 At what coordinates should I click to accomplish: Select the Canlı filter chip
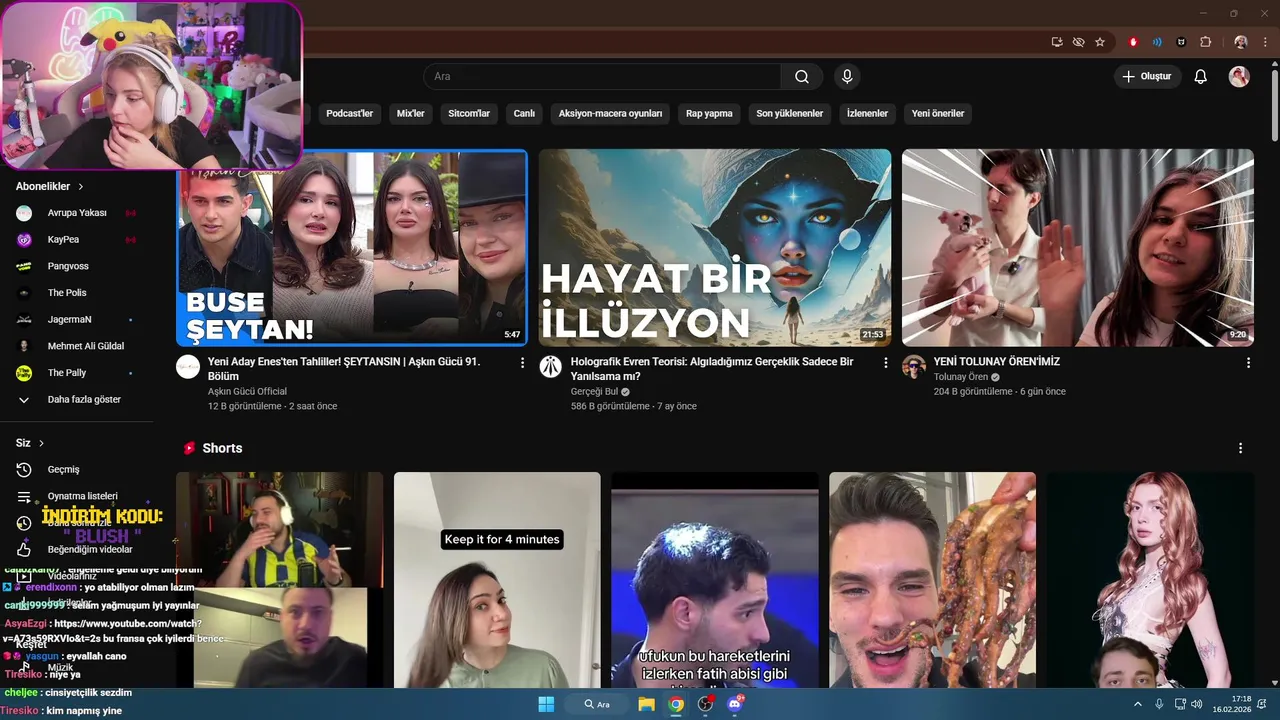click(524, 114)
